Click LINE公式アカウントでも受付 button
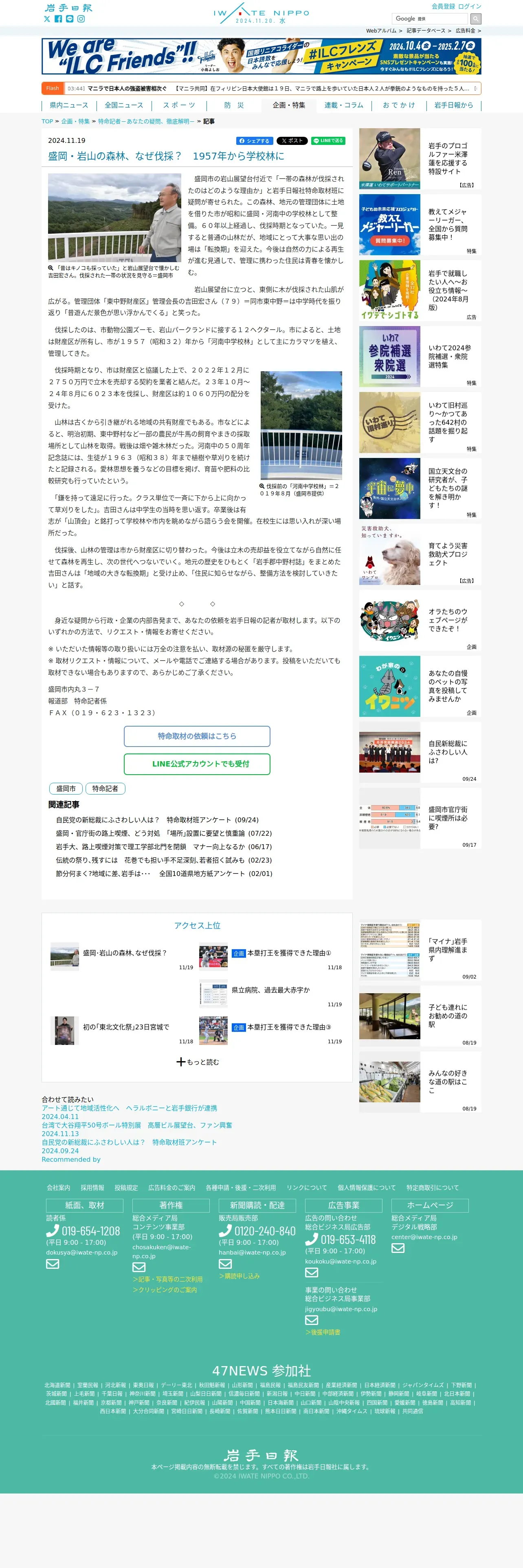523x1568 pixels. [197, 764]
